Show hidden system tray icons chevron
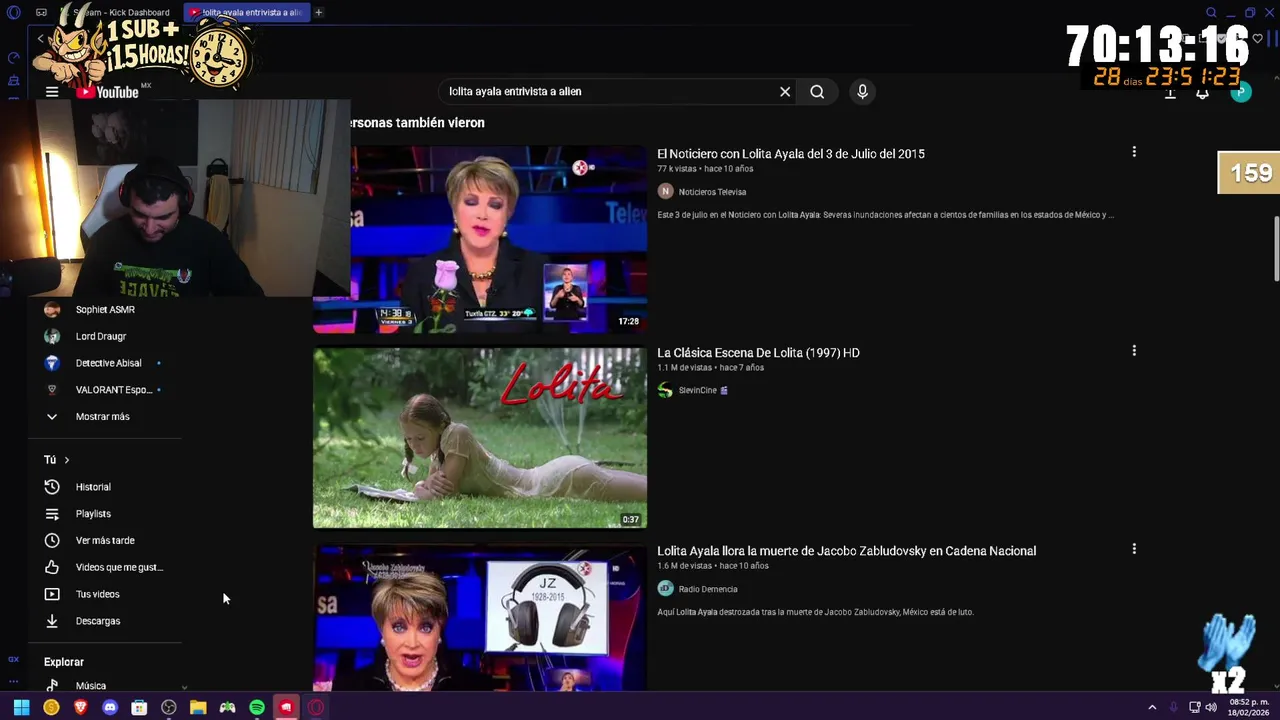The height and width of the screenshot is (720, 1280). coord(1152,707)
